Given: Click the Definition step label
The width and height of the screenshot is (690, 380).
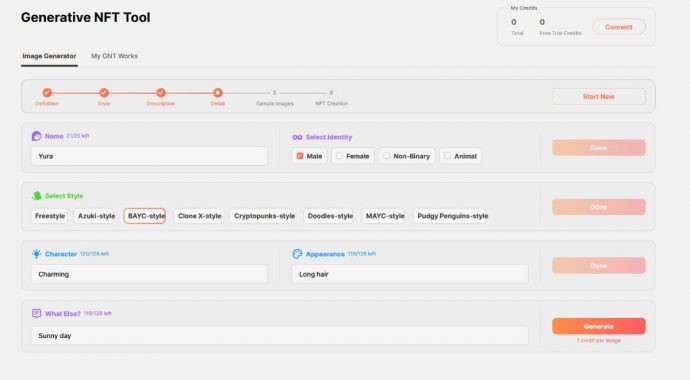Looking at the screenshot, I should (47, 104).
